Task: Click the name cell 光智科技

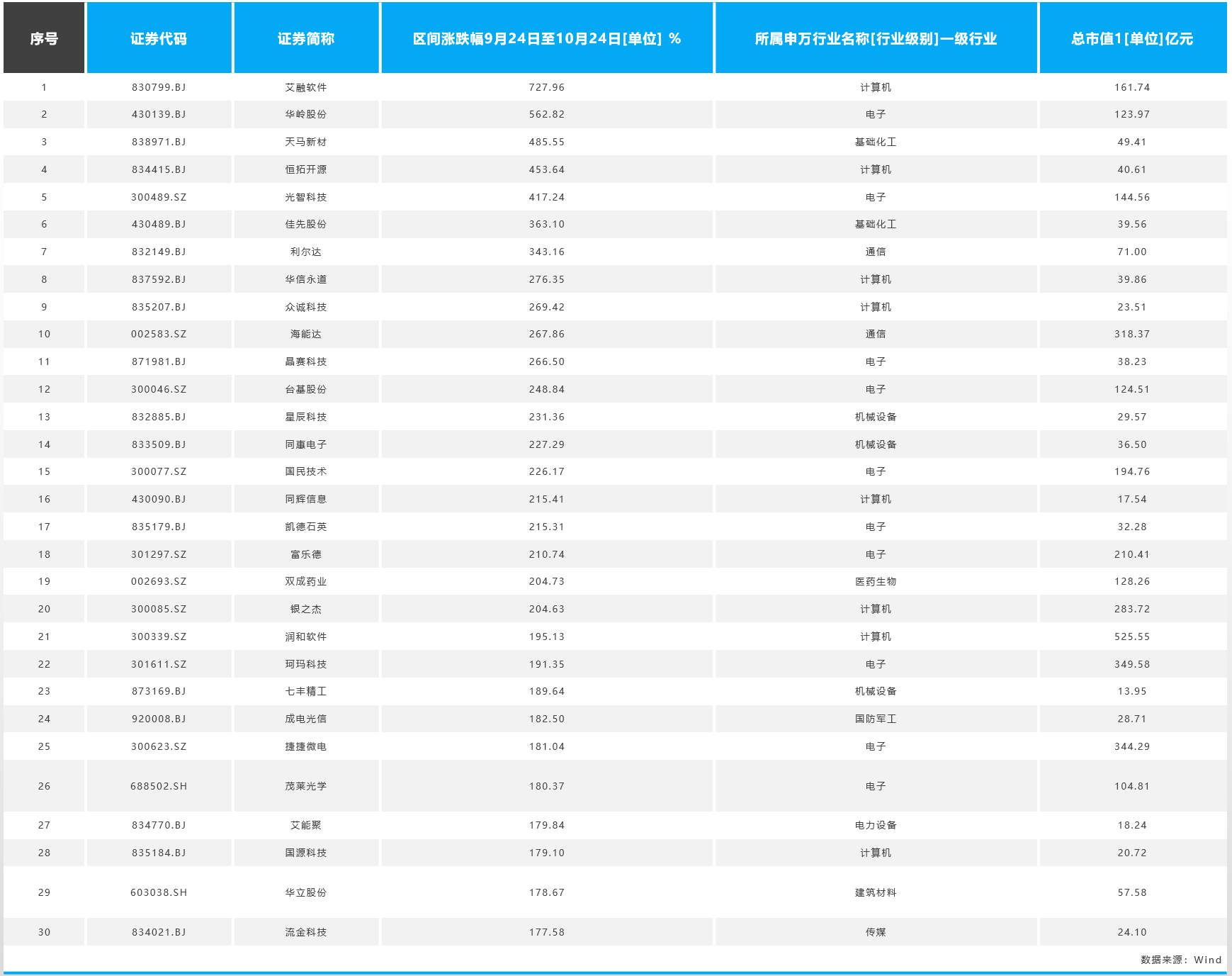Action: [306, 197]
